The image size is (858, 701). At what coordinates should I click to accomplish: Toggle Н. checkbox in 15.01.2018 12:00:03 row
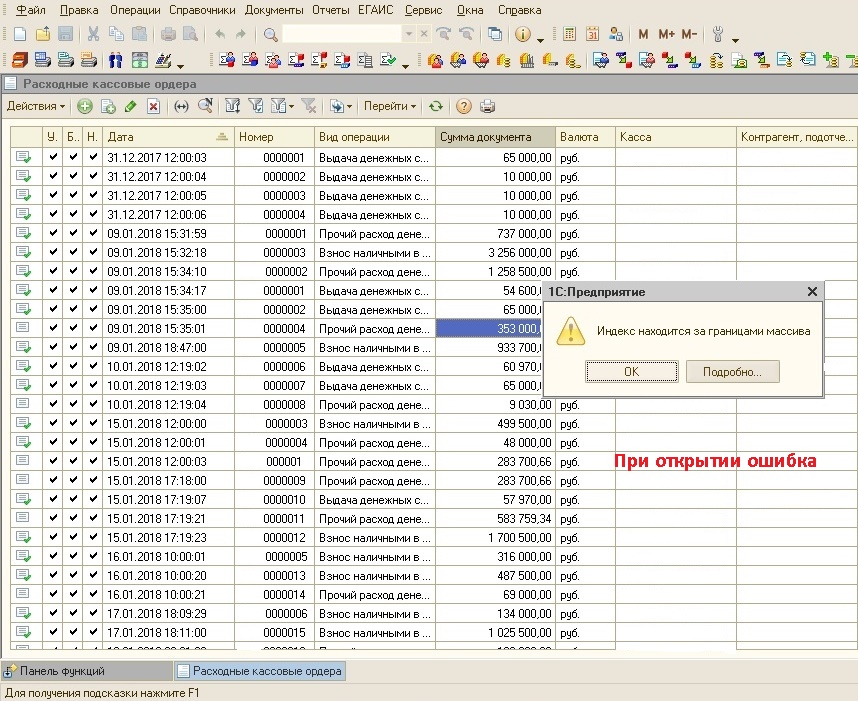93,461
